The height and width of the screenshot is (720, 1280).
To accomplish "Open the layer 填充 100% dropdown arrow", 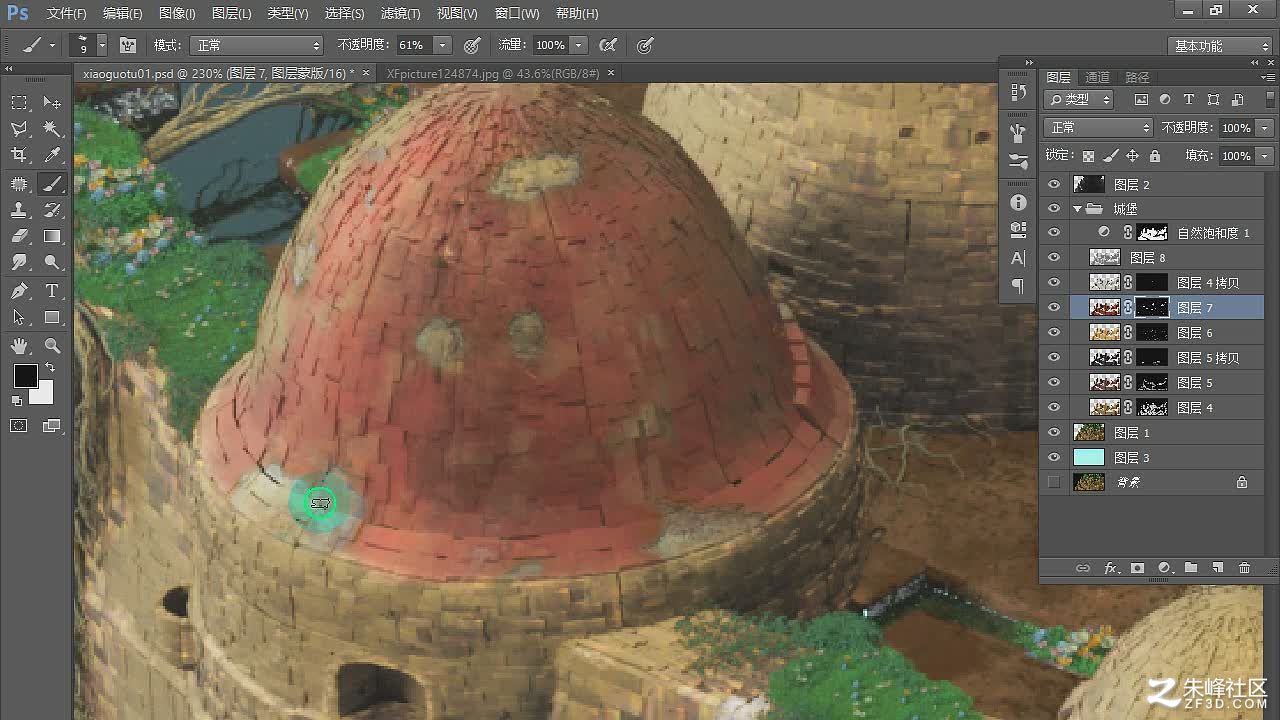I will [x=1265, y=156].
